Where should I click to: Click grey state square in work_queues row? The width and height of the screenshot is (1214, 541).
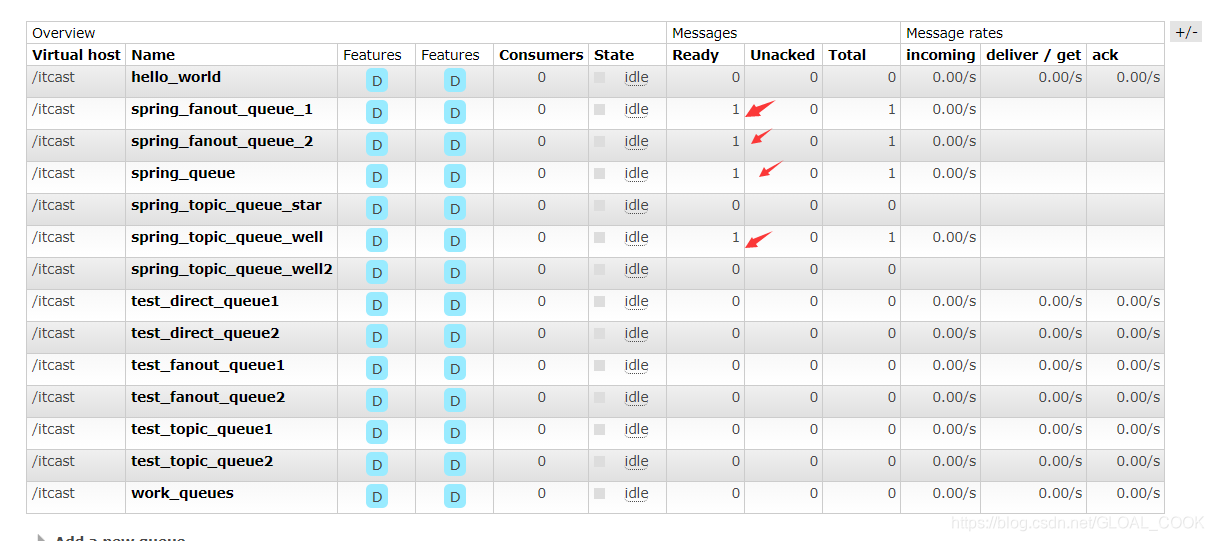tap(600, 493)
